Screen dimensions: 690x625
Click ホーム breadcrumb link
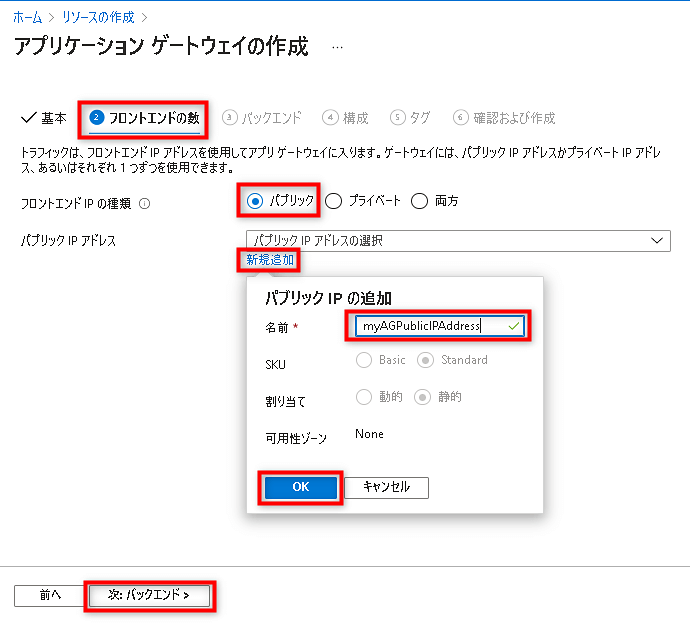tap(27, 17)
